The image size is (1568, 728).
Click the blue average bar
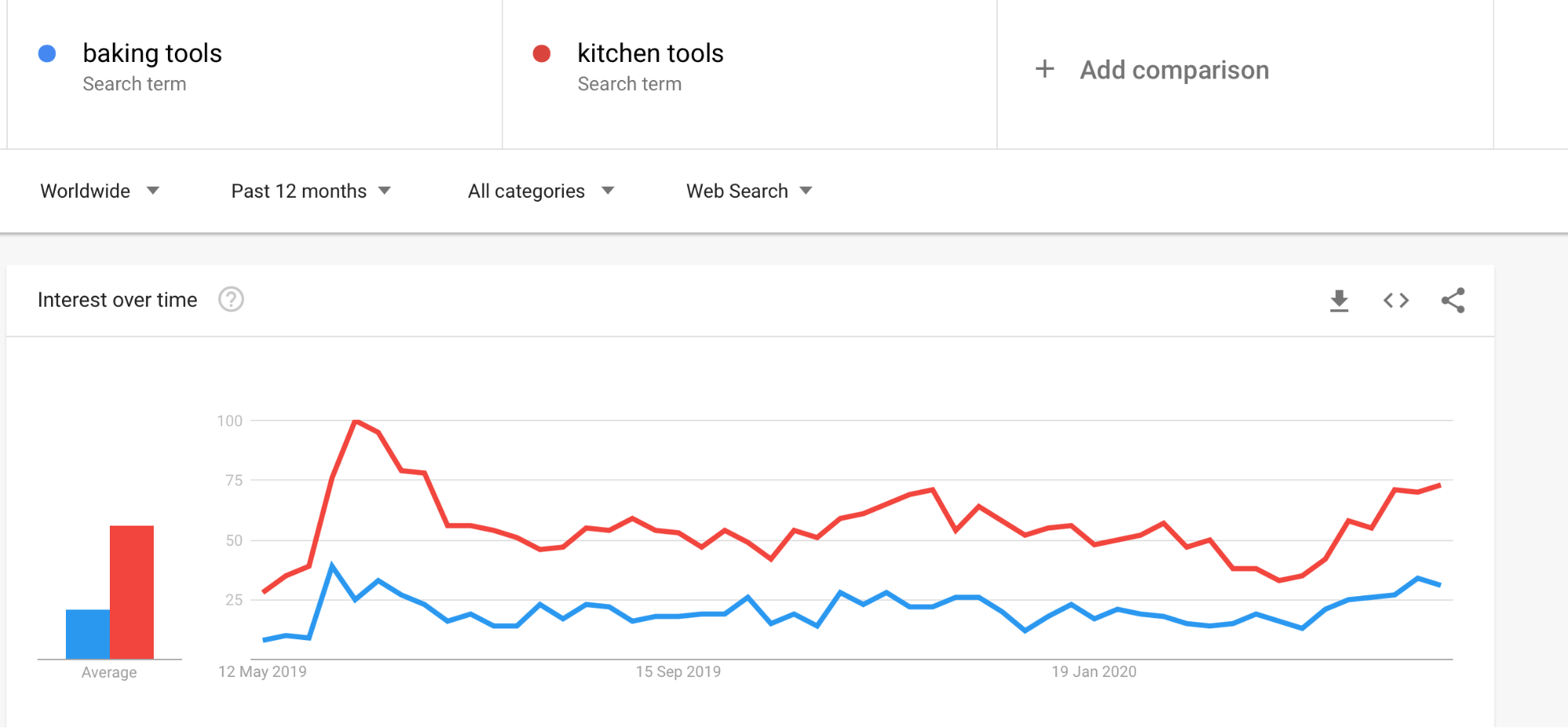click(x=88, y=634)
